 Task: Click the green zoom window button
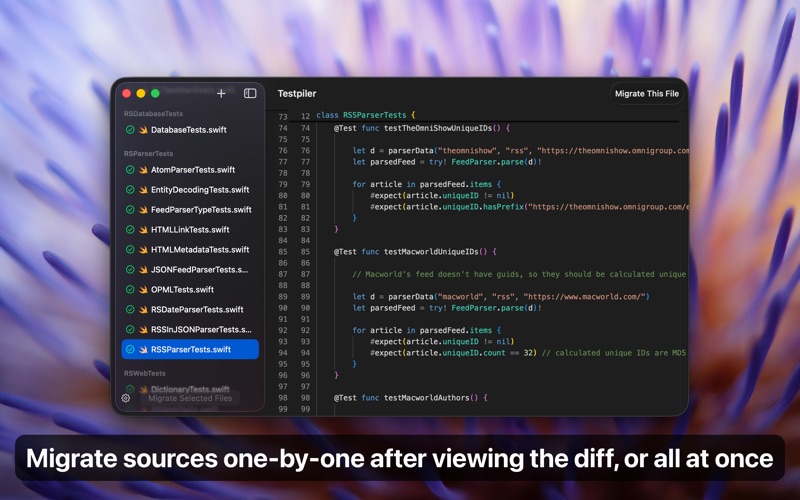pyautogui.click(x=155, y=93)
